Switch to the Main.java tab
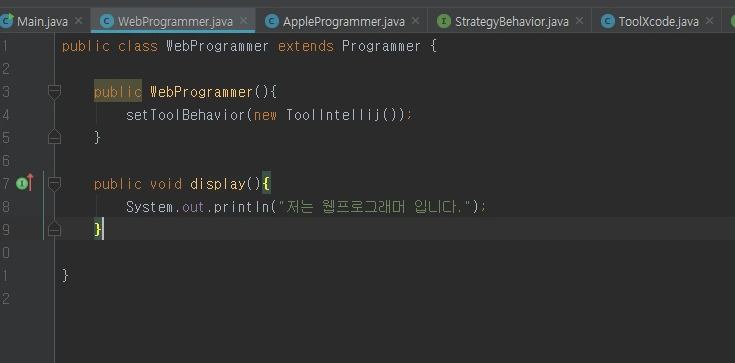Screen dimensions: 735x363 pos(42,22)
